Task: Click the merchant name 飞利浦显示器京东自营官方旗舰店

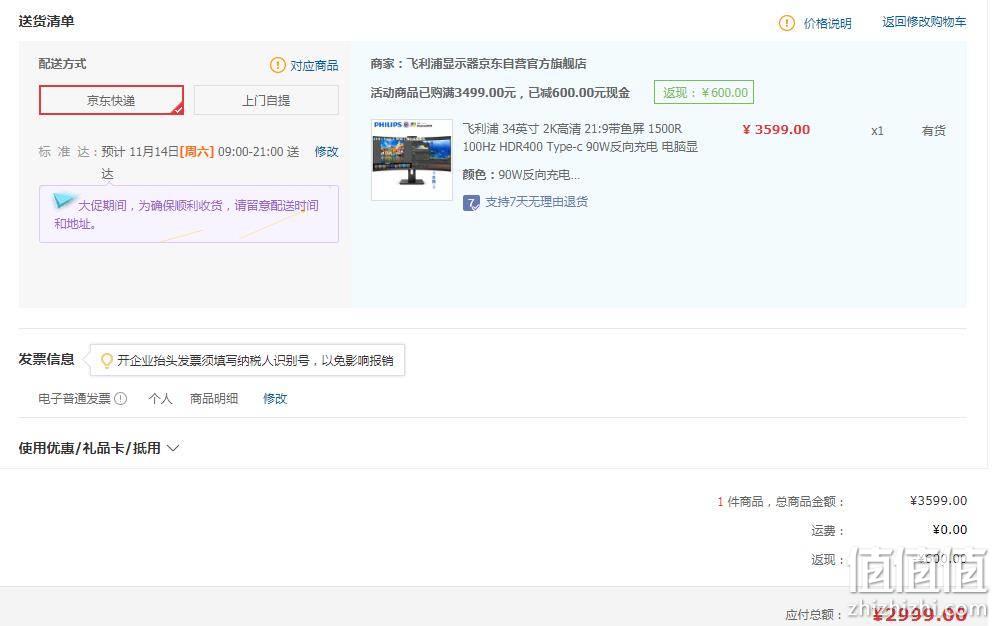Action: (x=496, y=64)
